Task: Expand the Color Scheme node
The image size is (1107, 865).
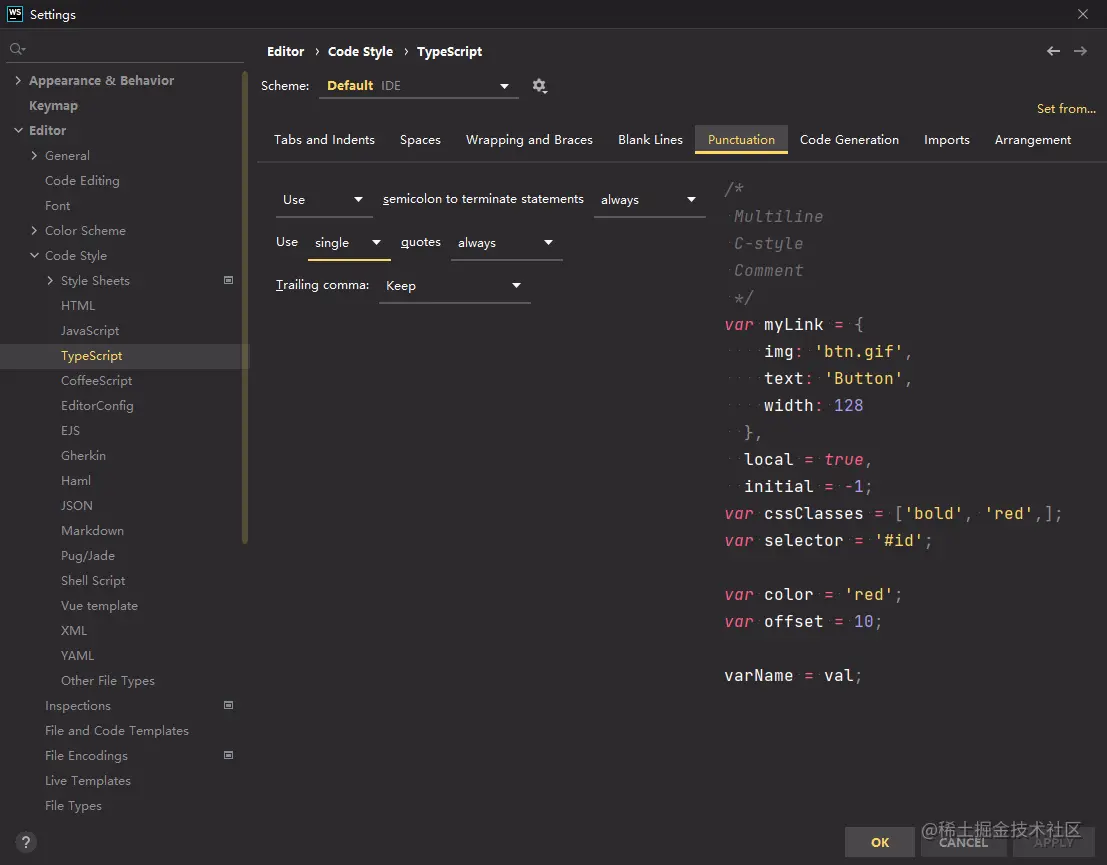Action: (x=34, y=230)
